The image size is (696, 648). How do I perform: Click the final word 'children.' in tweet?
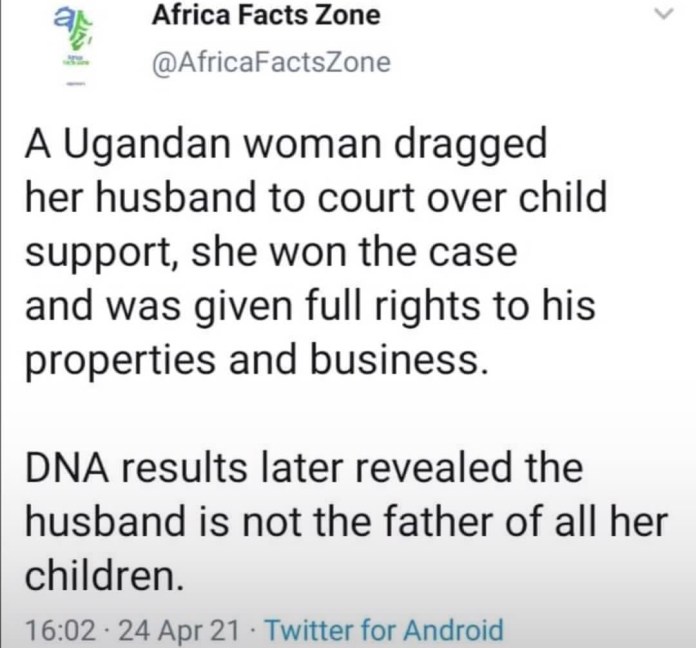click(104, 577)
